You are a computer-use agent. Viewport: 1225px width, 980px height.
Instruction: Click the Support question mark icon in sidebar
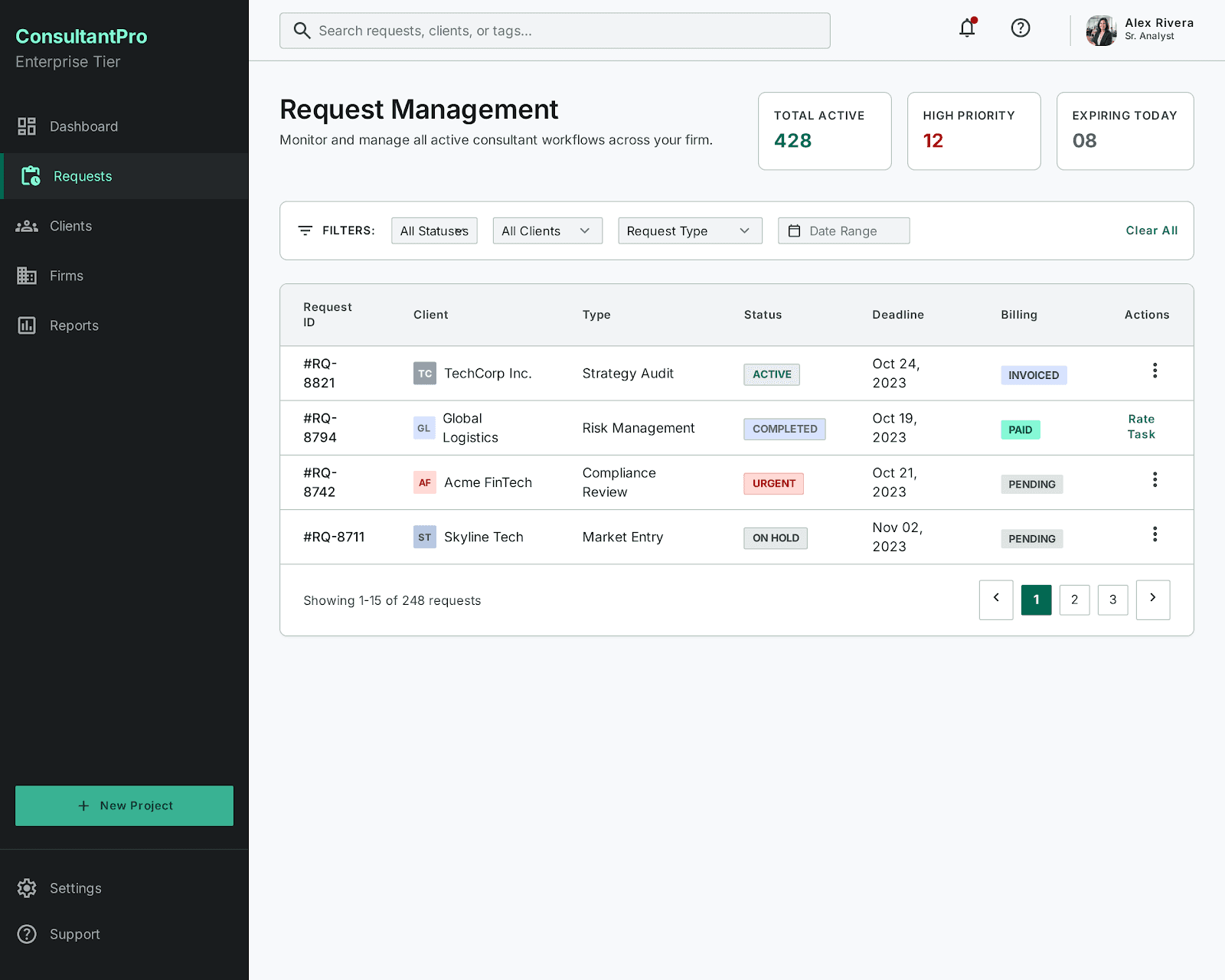pos(27,934)
